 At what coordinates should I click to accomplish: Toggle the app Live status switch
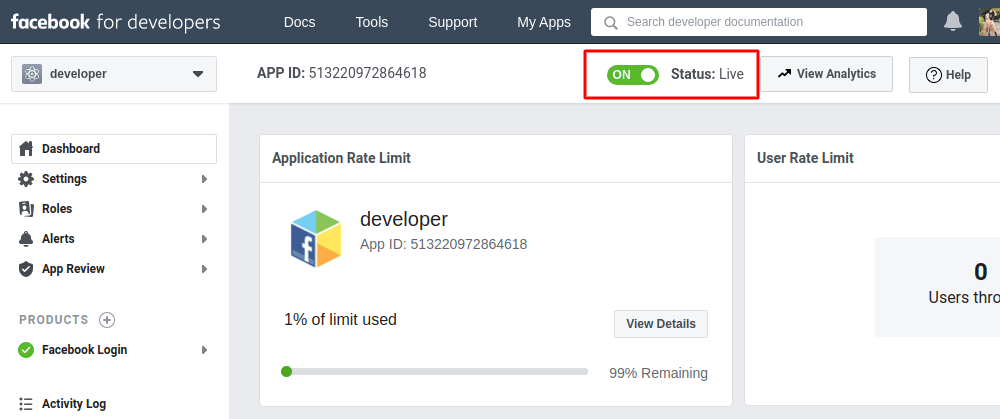point(633,74)
